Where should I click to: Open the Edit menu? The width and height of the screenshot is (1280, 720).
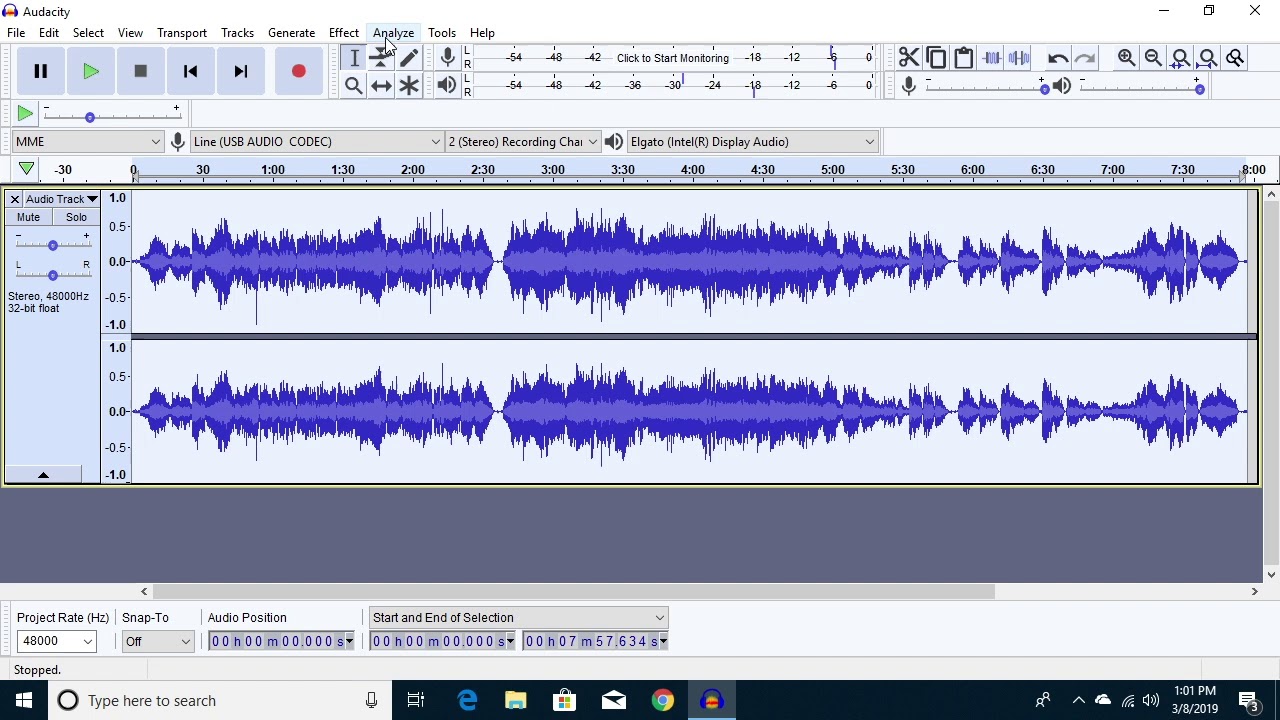pyautogui.click(x=49, y=33)
